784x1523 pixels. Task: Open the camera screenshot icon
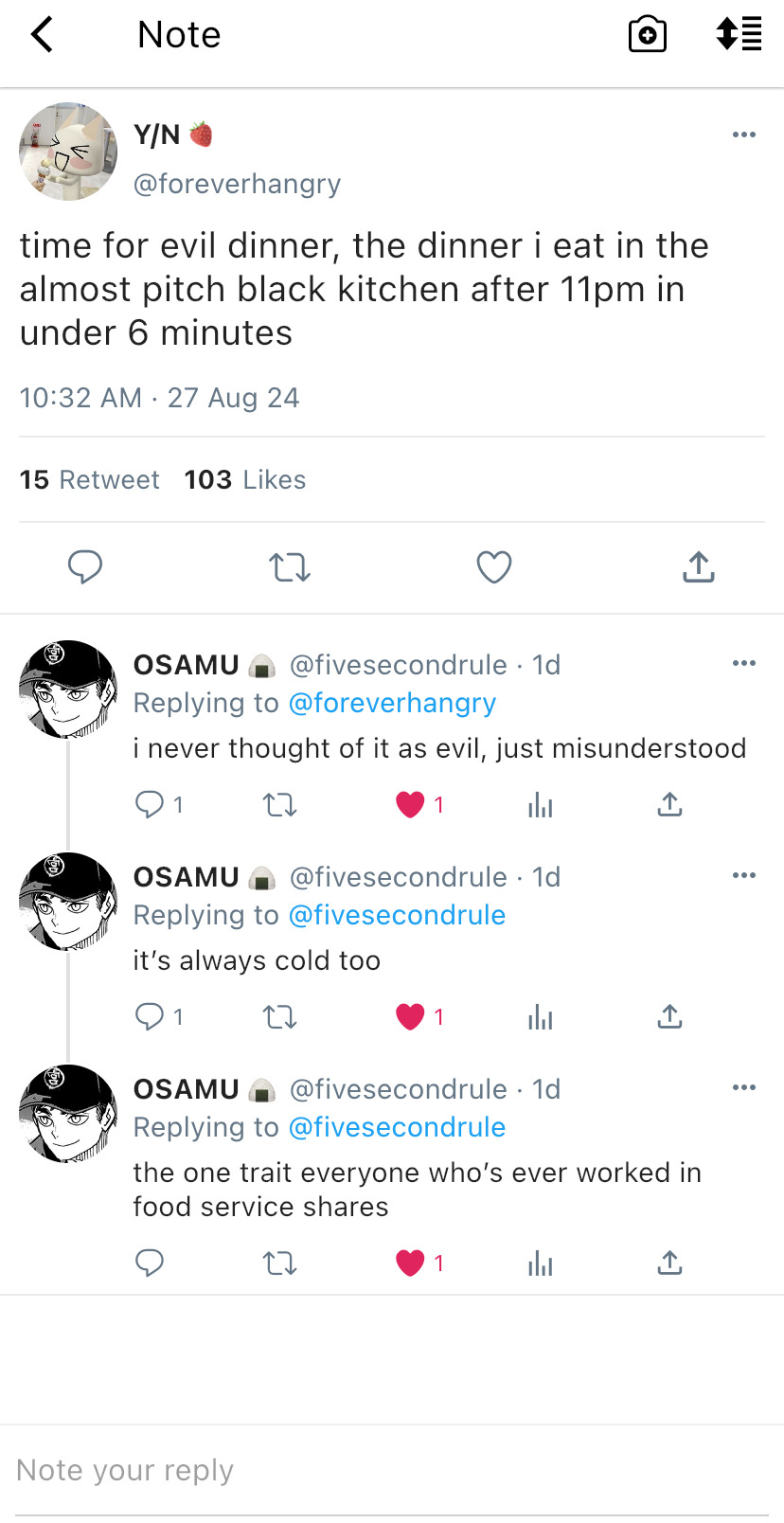[x=648, y=35]
